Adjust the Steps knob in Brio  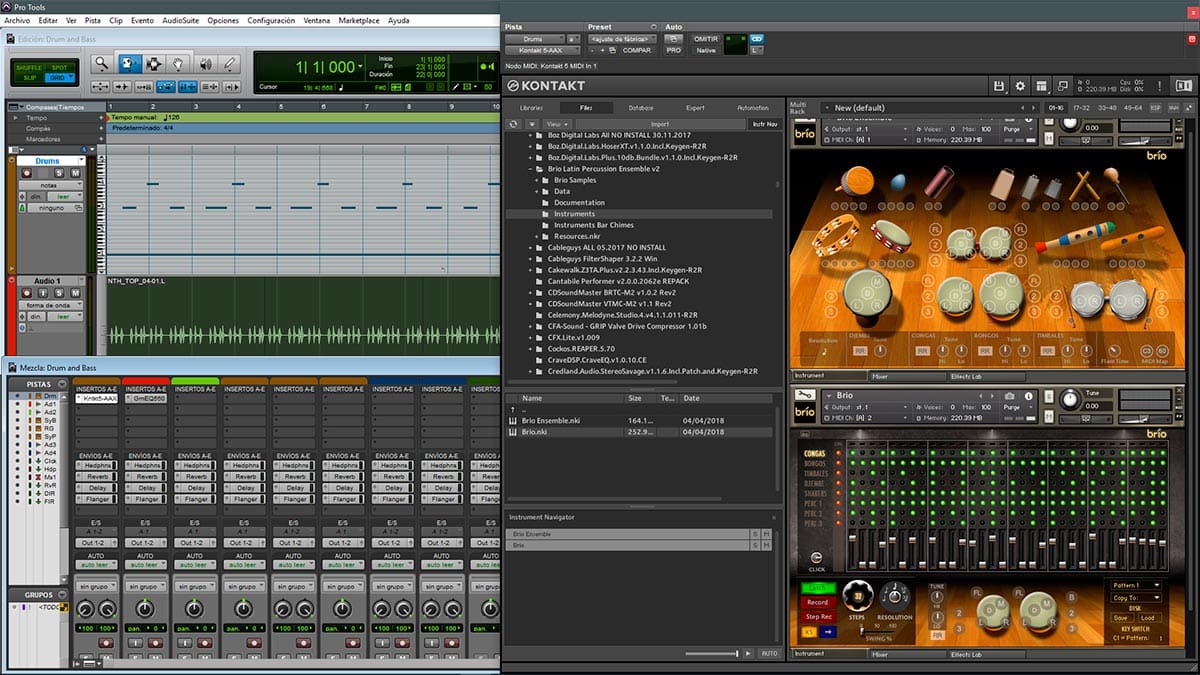tap(857, 596)
